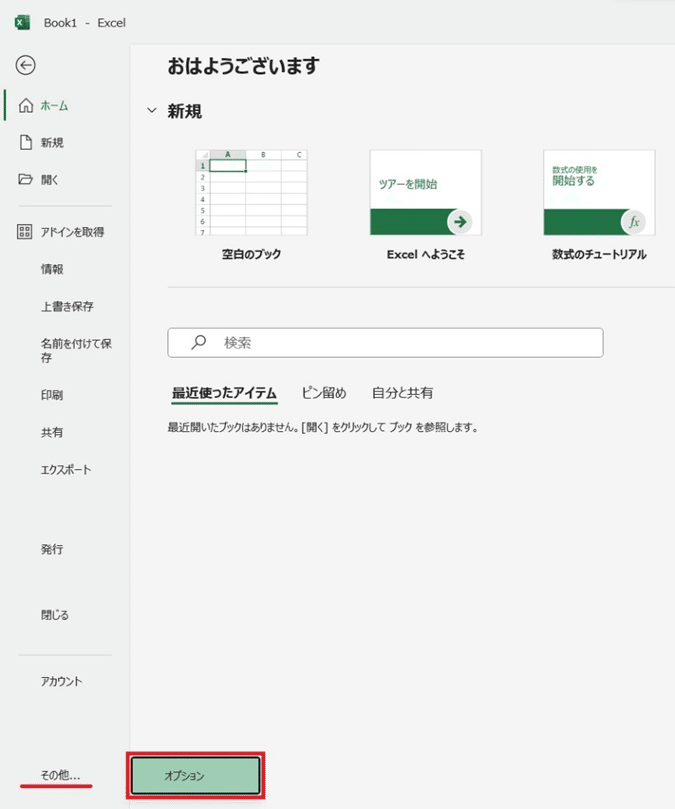Click the おはようございます greeting heading
The height and width of the screenshot is (809, 675).
243,66
